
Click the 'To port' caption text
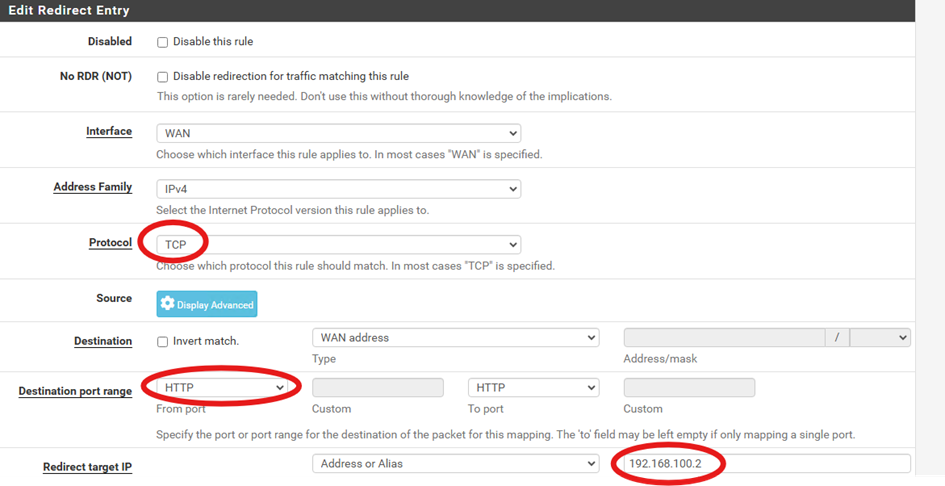click(x=485, y=409)
